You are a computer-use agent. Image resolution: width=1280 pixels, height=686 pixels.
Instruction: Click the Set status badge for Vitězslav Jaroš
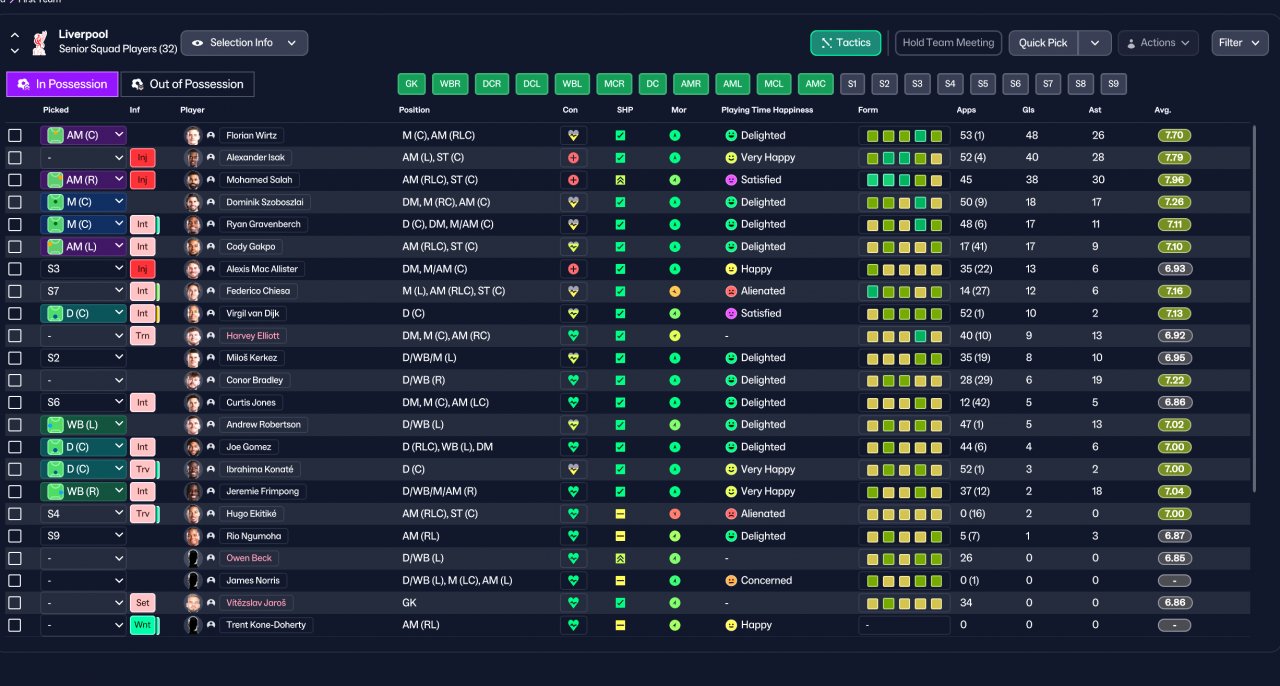click(x=143, y=603)
